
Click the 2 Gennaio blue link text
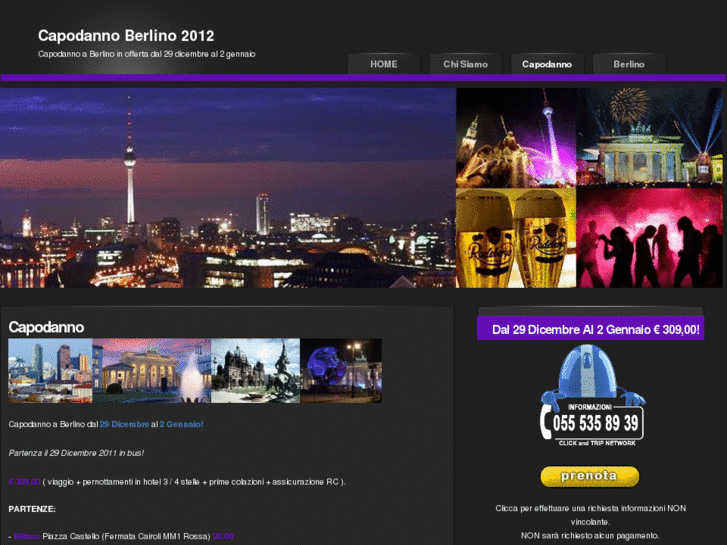[181, 424]
